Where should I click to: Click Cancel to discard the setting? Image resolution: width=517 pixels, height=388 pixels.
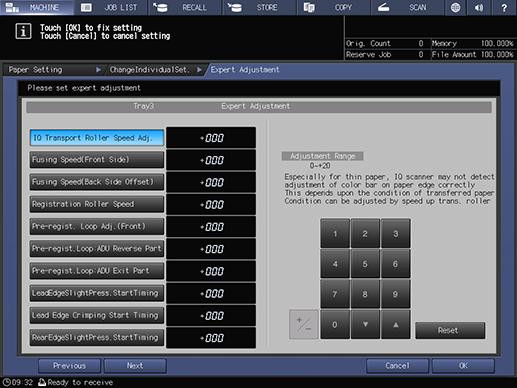[397, 366]
